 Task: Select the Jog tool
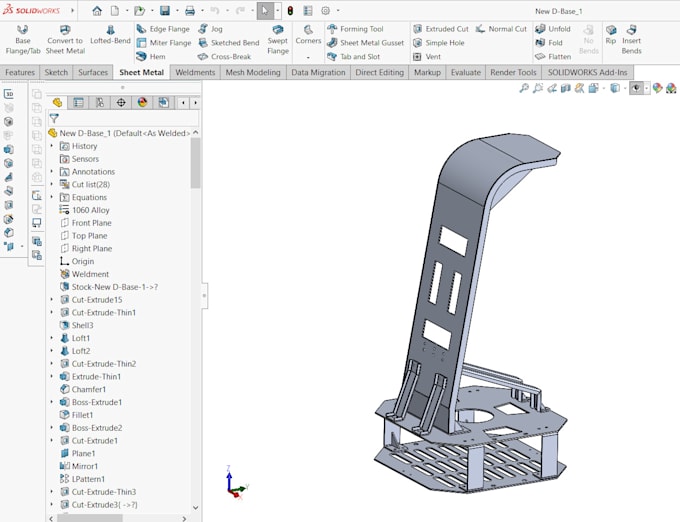tap(210, 29)
